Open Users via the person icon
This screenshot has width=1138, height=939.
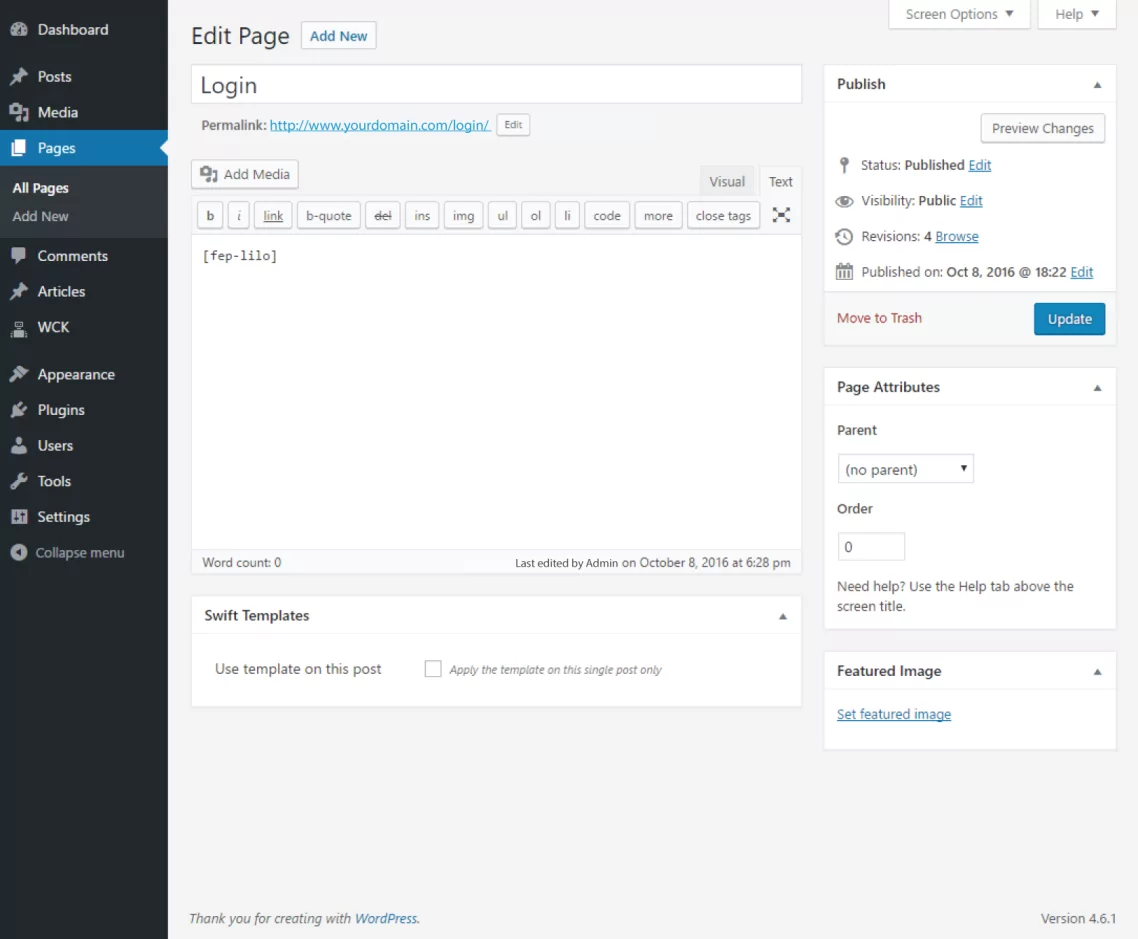click(18, 446)
